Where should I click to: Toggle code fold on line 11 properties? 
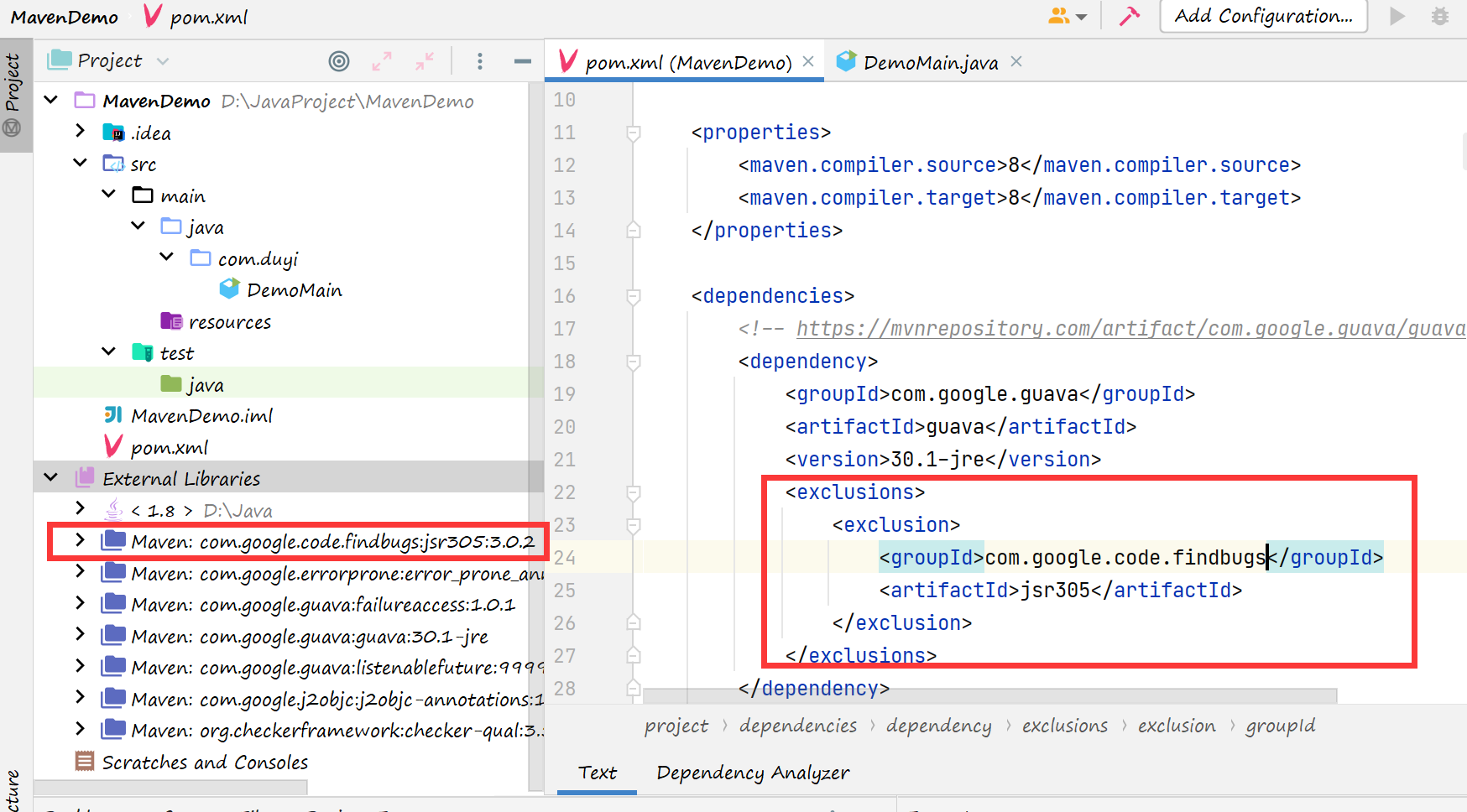click(x=634, y=133)
